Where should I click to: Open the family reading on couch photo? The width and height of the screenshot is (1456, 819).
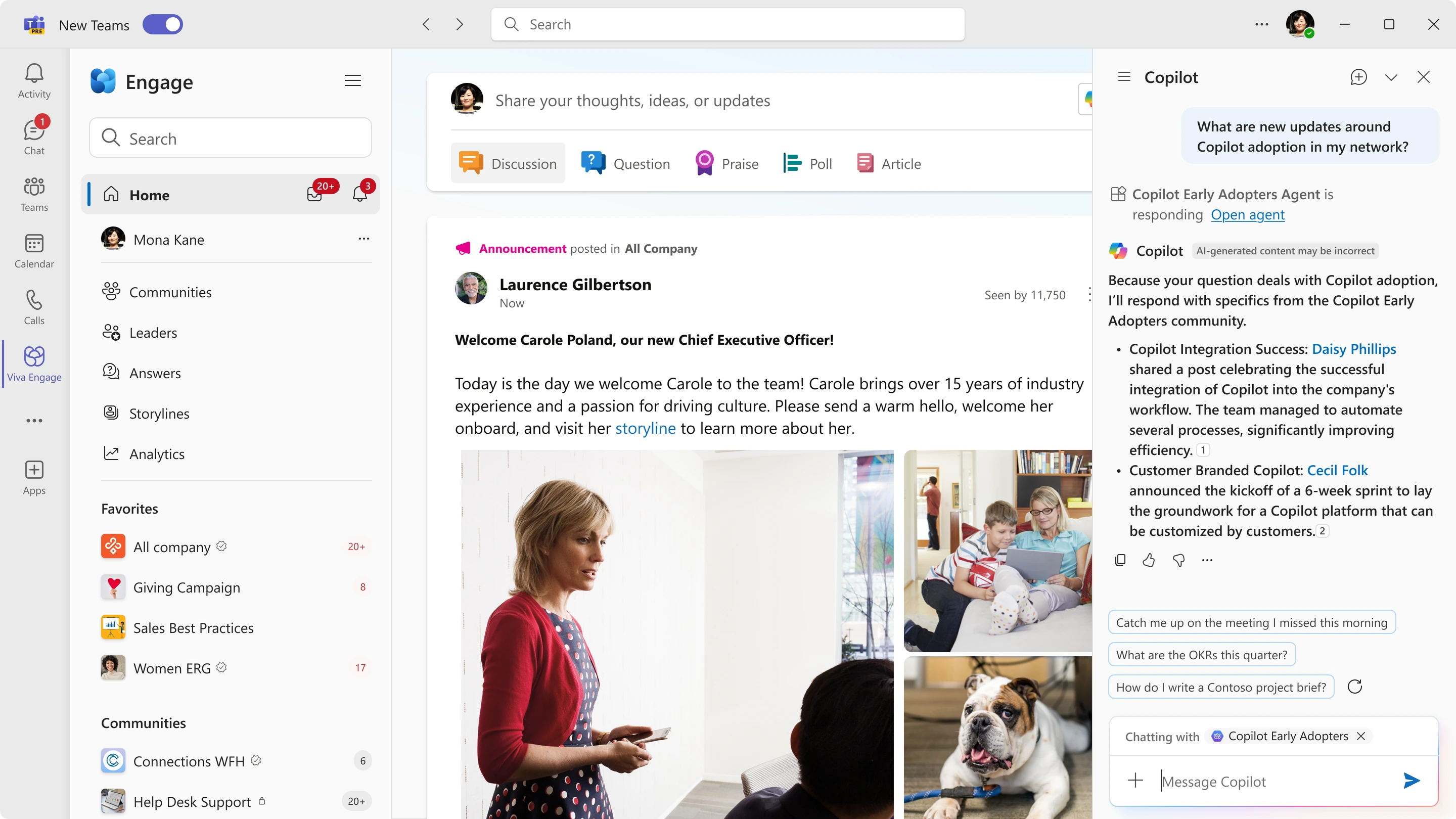(x=997, y=551)
